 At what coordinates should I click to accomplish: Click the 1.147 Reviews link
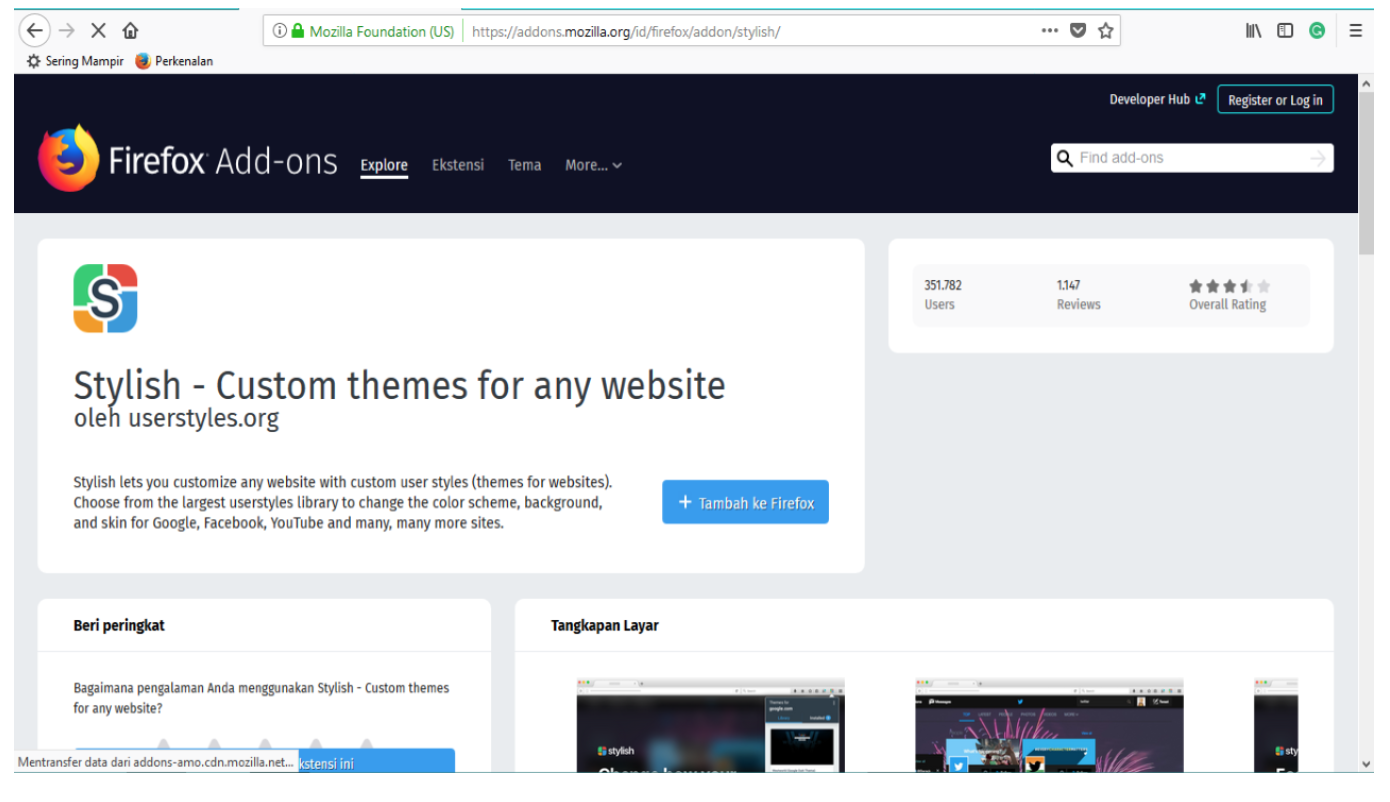click(1078, 295)
